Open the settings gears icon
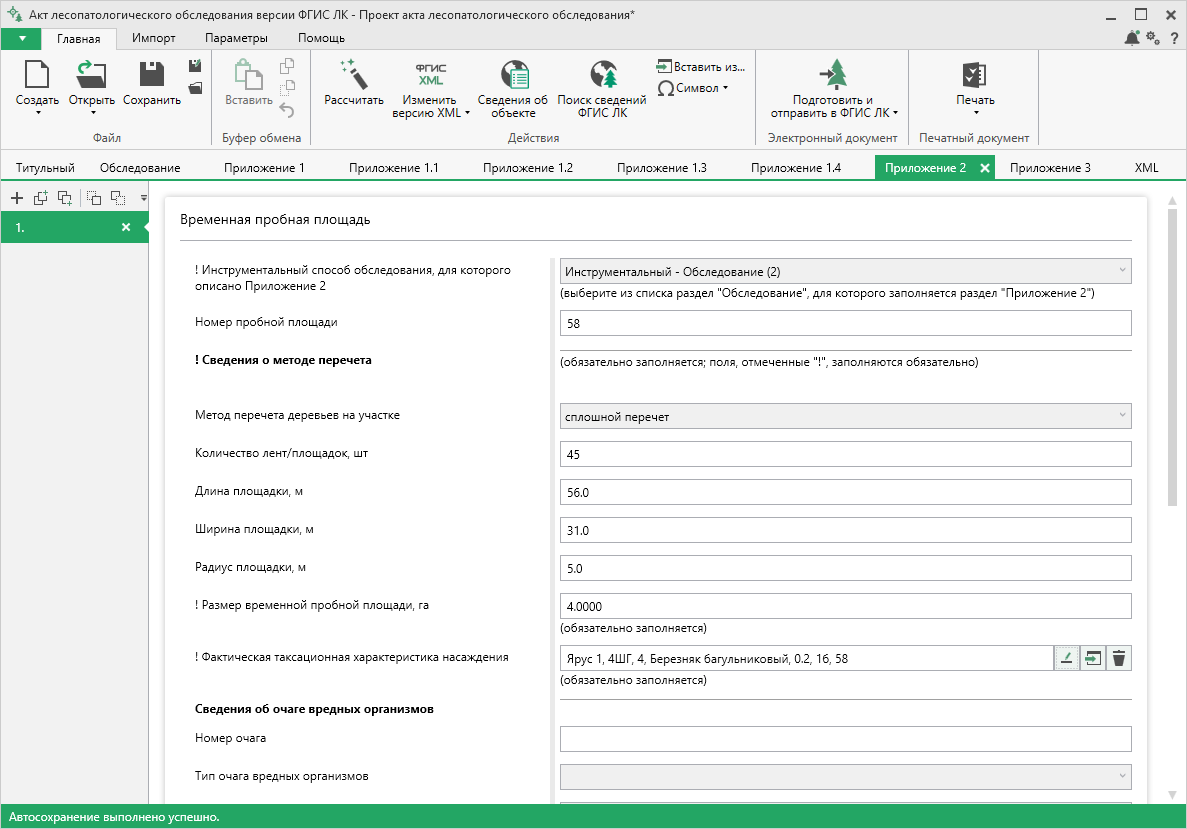 tap(1152, 38)
